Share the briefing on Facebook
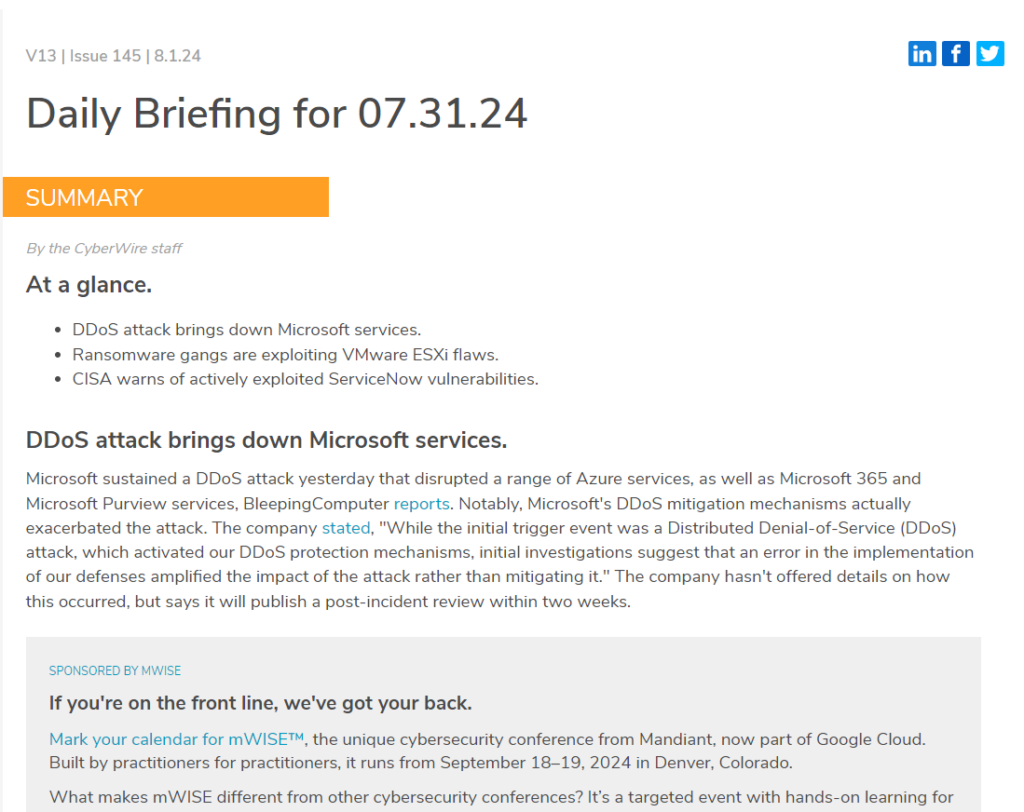The width and height of the screenshot is (1024, 812). [956, 53]
